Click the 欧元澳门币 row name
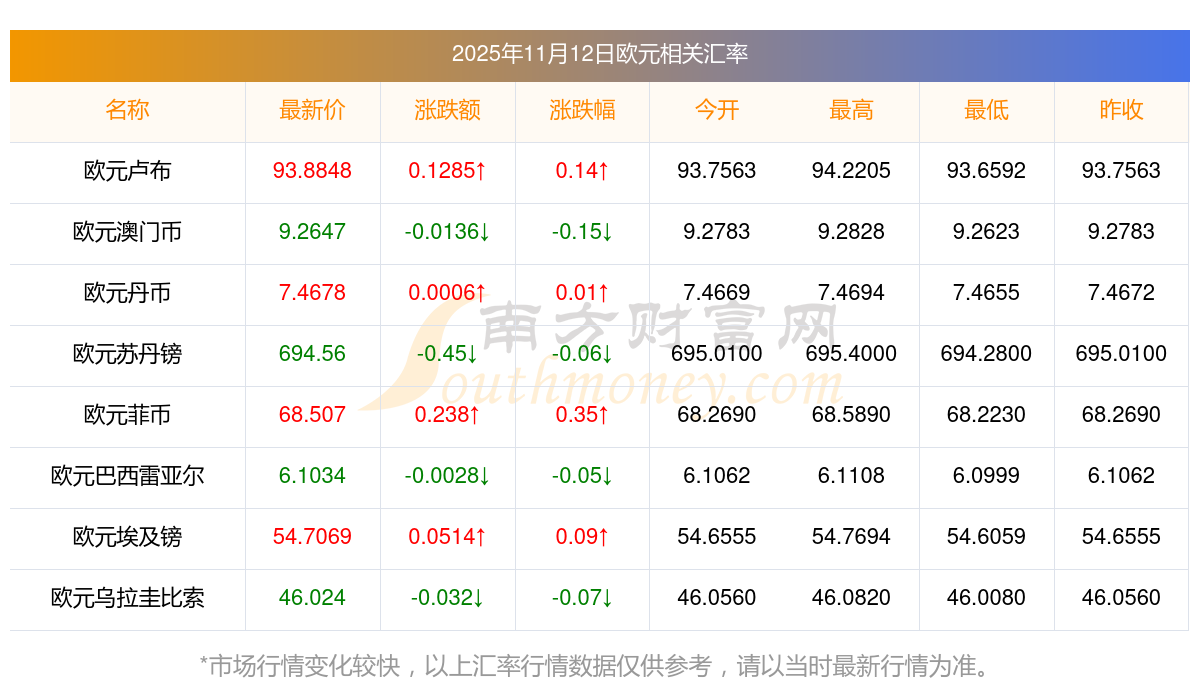The image size is (1200, 697). click(x=127, y=232)
